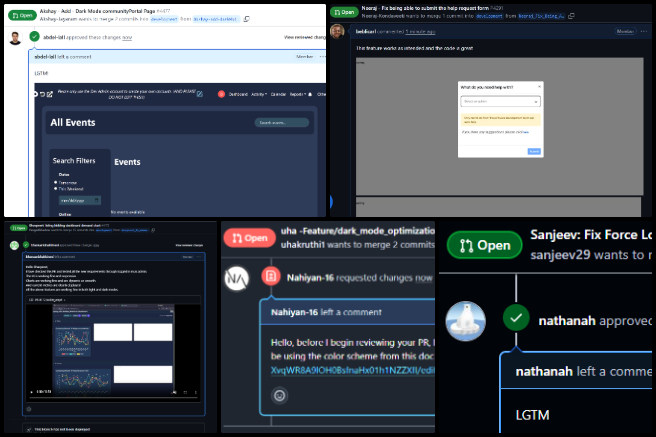Copy the branch name in Neeraj's PR header

click(571, 16)
